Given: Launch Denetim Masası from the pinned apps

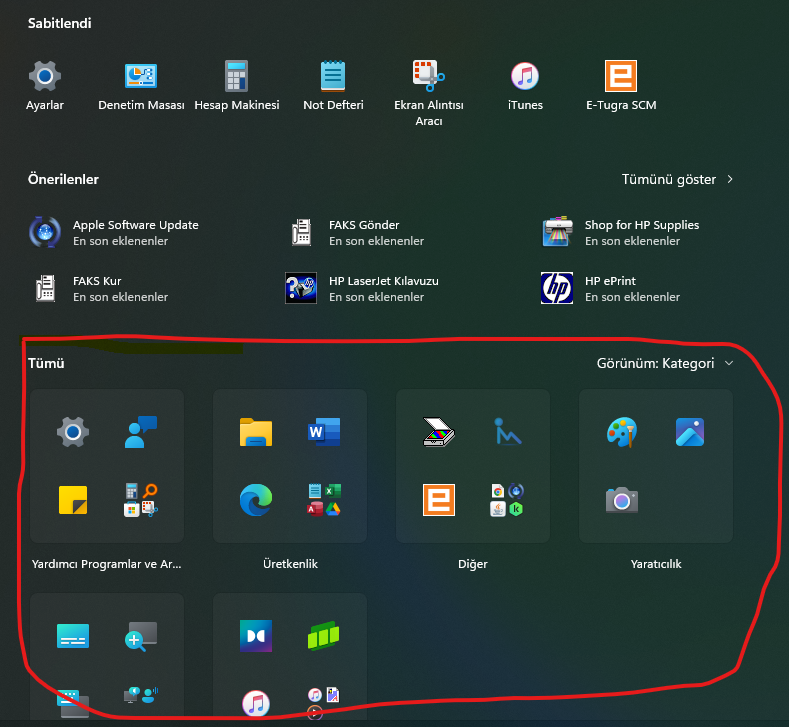Looking at the screenshot, I should tap(141, 86).
